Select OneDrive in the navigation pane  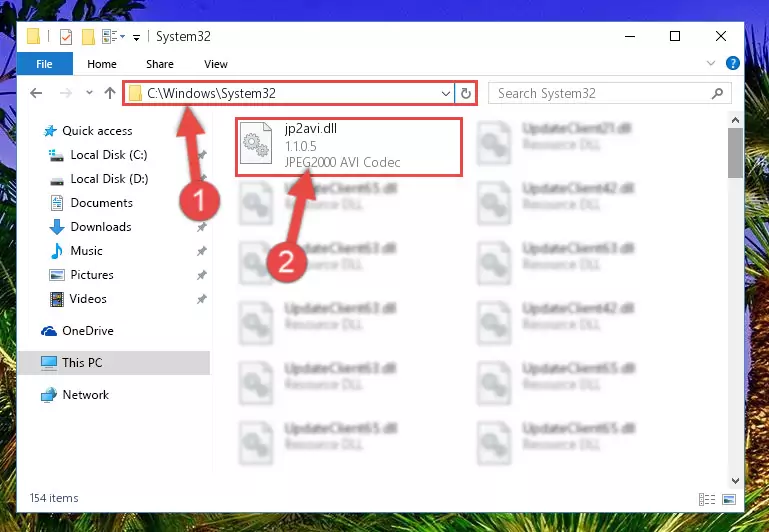[88, 331]
